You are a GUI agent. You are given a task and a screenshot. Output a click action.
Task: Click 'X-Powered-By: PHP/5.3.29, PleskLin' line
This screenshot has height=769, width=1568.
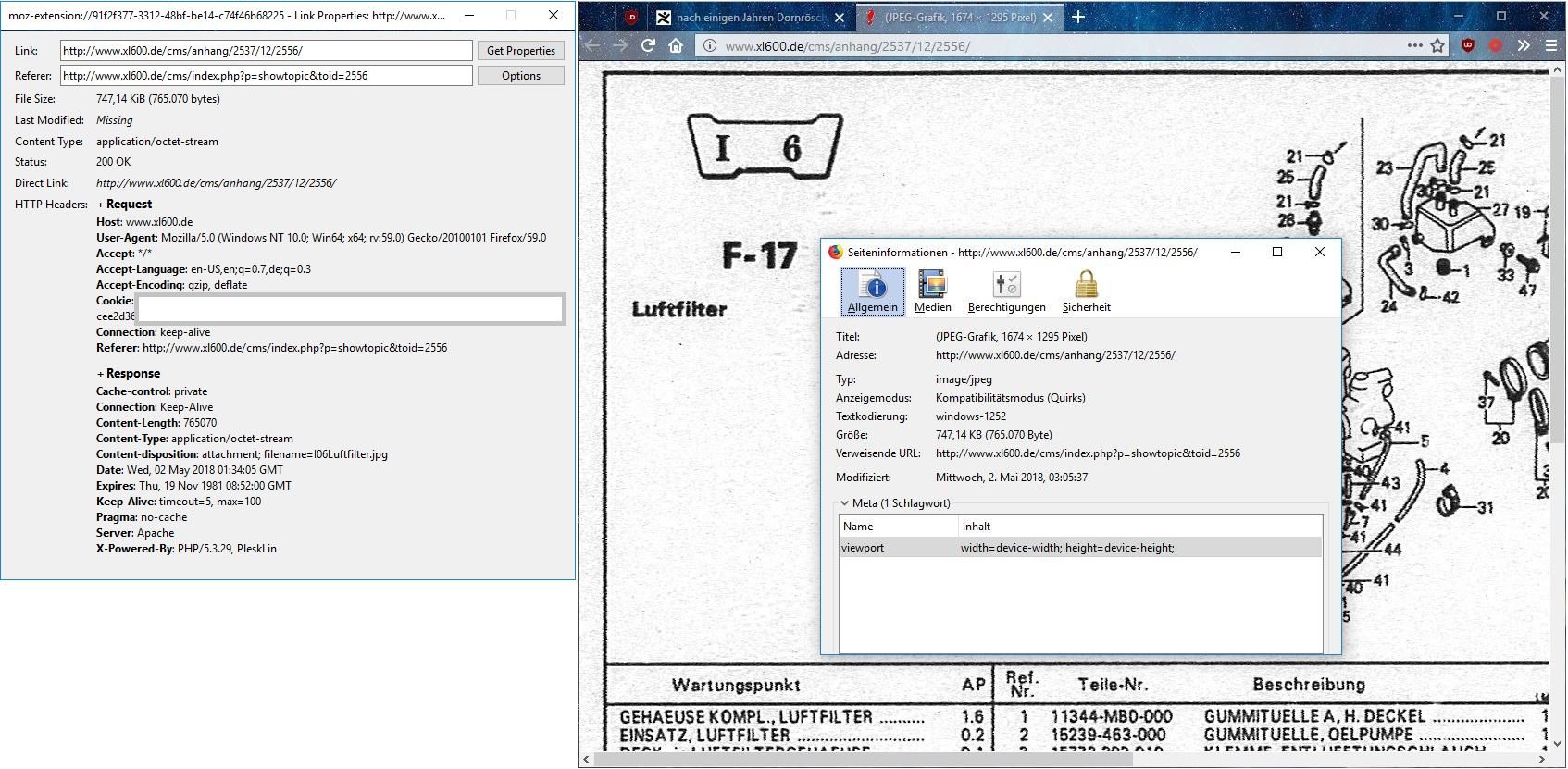click(x=186, y=549)
